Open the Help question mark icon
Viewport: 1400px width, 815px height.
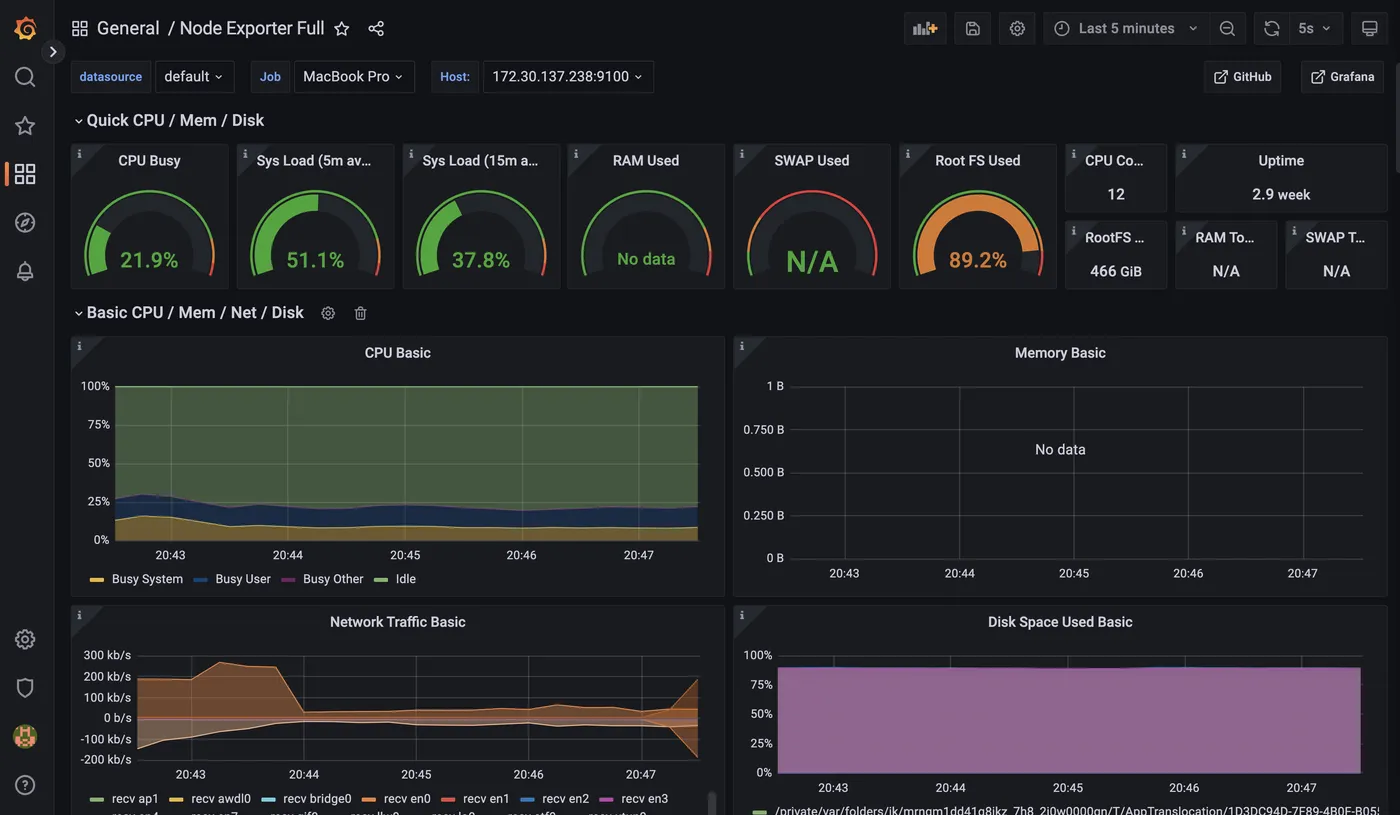(25, 785)
